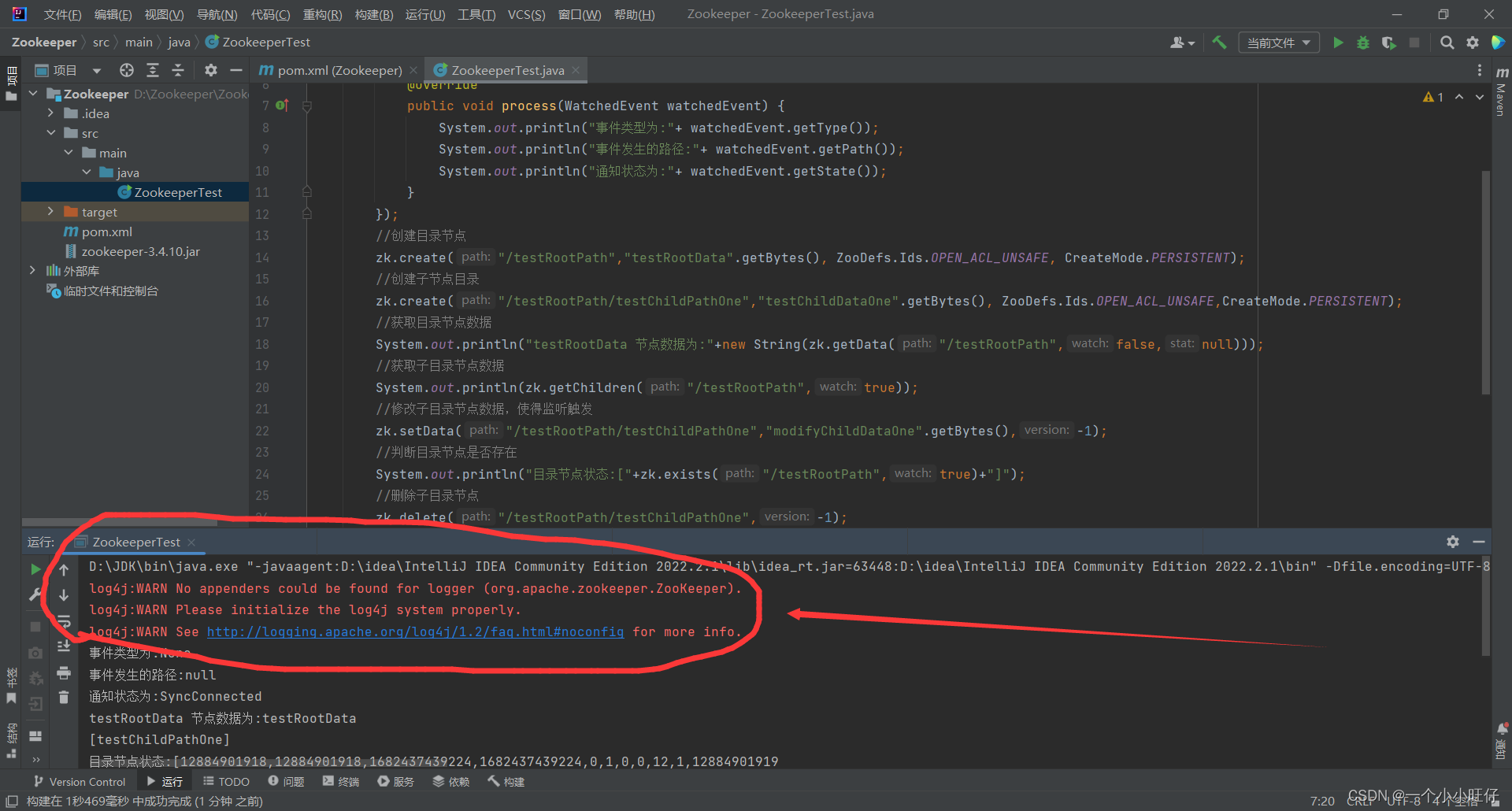Open the 问题 problems tool window
Image resolution: width=1512 pixels, height=811 pixels.
tap(286, 782)
